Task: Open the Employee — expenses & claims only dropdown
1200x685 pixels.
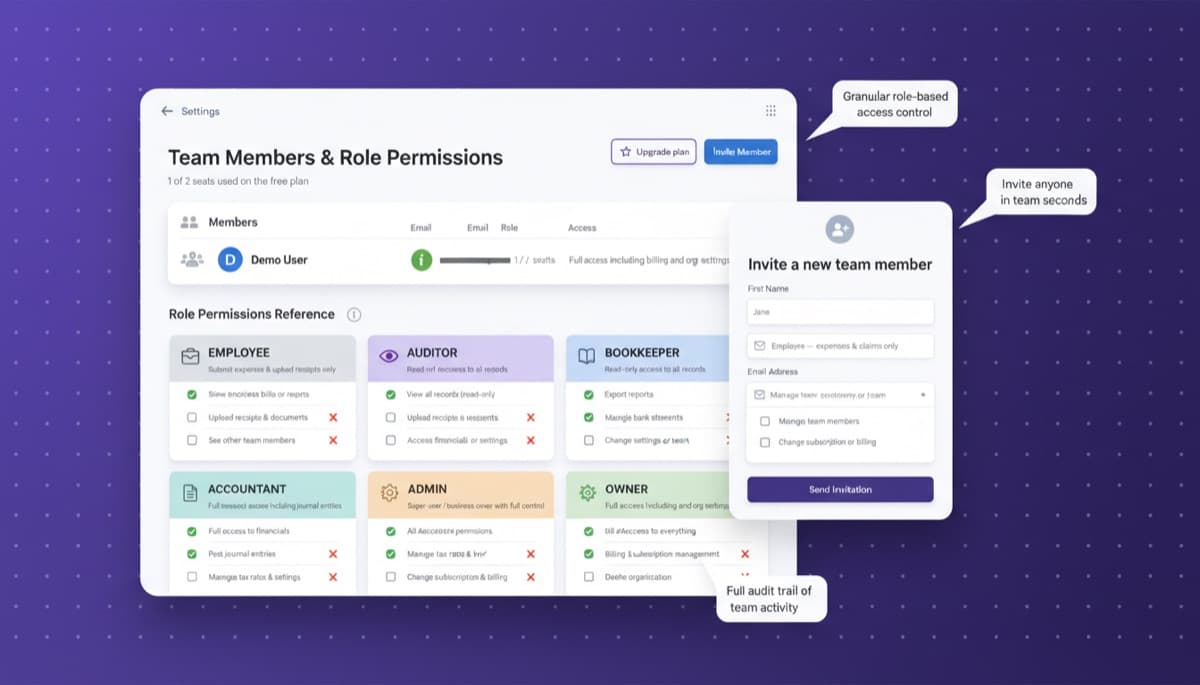Action: pos(839,345)
